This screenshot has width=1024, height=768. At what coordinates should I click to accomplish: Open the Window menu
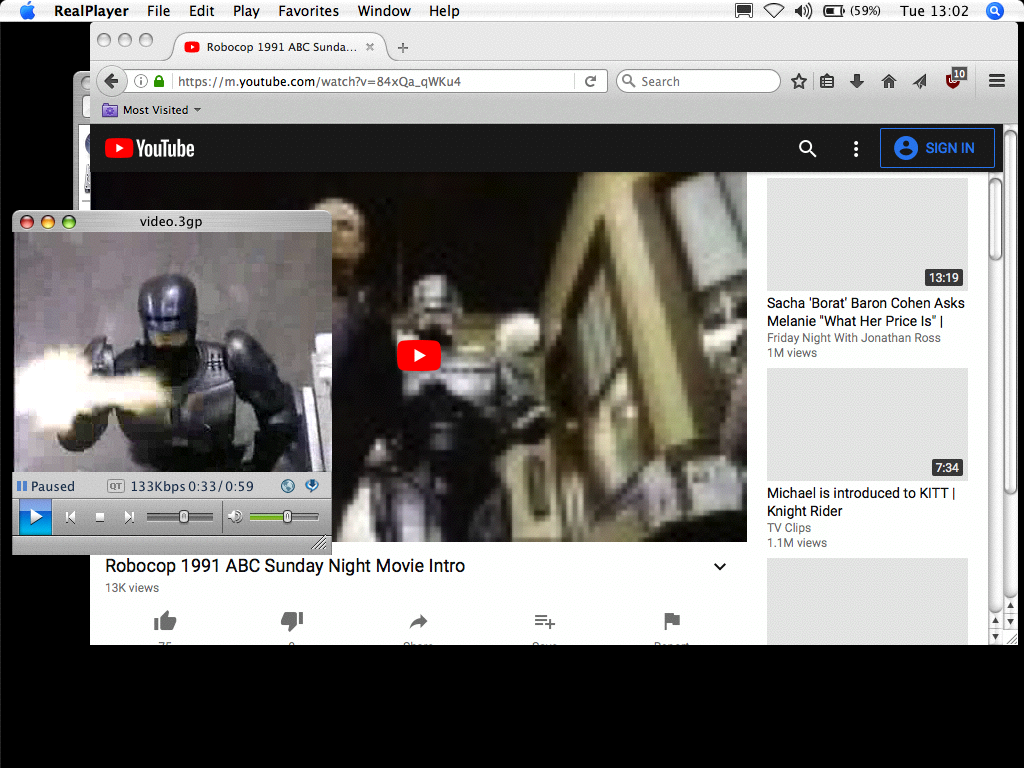[x=384, y=10]
